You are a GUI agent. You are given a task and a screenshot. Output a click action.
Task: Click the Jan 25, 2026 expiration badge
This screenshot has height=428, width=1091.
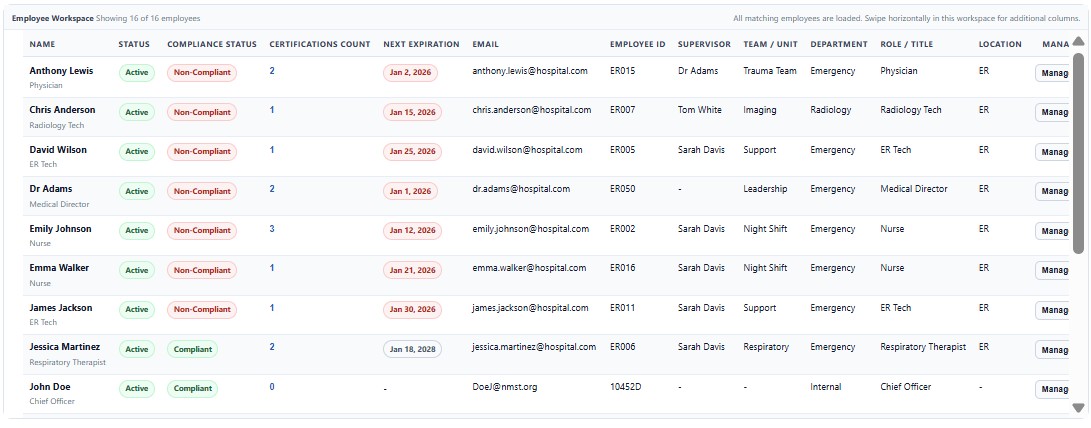point(413,152)
